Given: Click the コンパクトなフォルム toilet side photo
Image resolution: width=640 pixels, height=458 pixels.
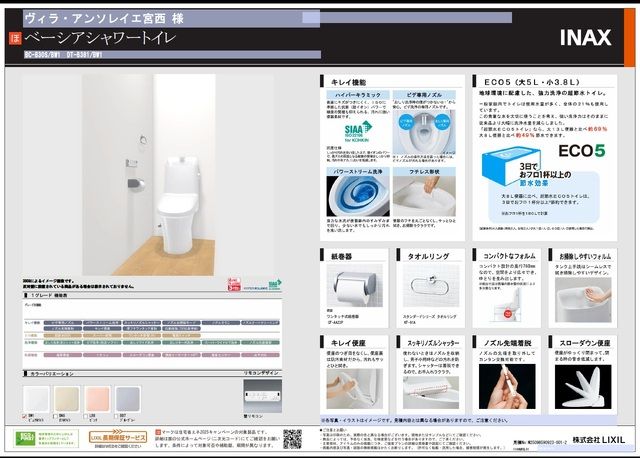Looking at the screenshot, I should [507, 305].
